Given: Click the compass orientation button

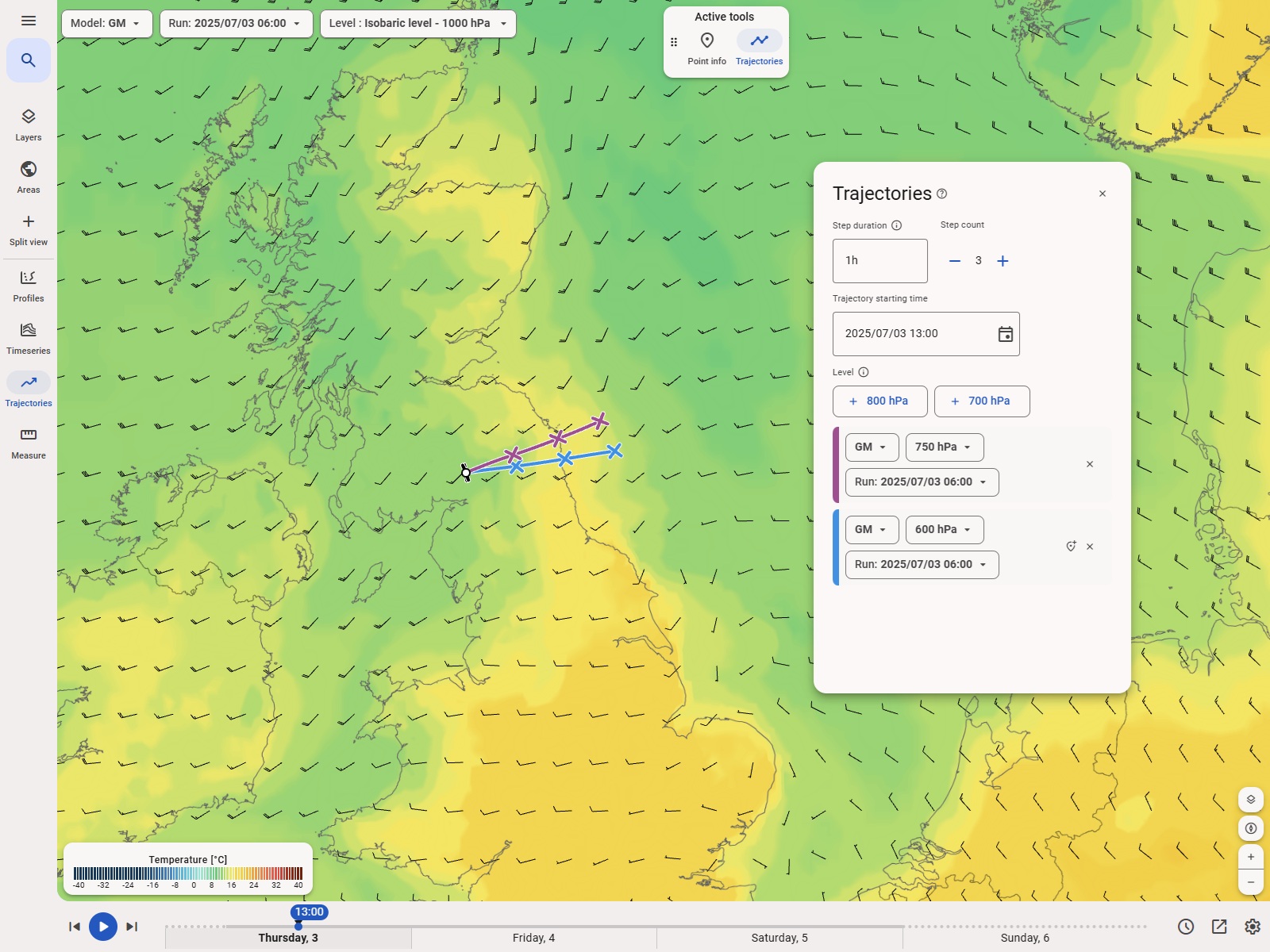Looking at the screenshot, I should (1251, 828).
